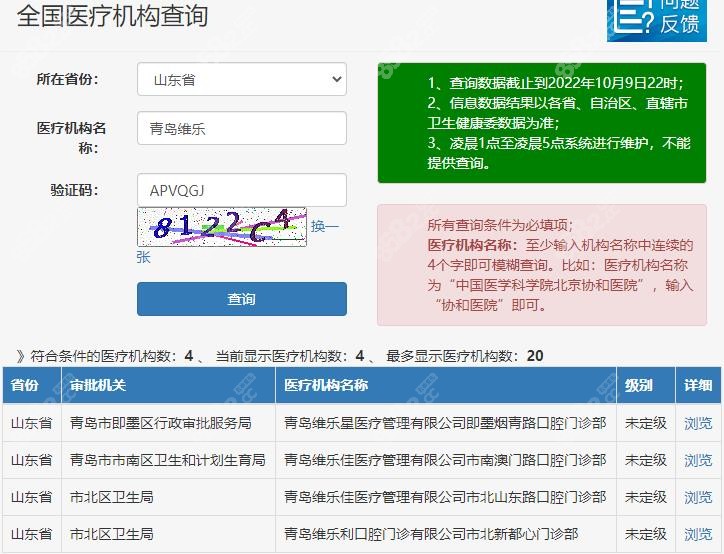The height and width of the screenshot is (554, 724).
Task: Open the 问题反馈 feedback icon
Action: pyautogui.click(x=657, y=19)
